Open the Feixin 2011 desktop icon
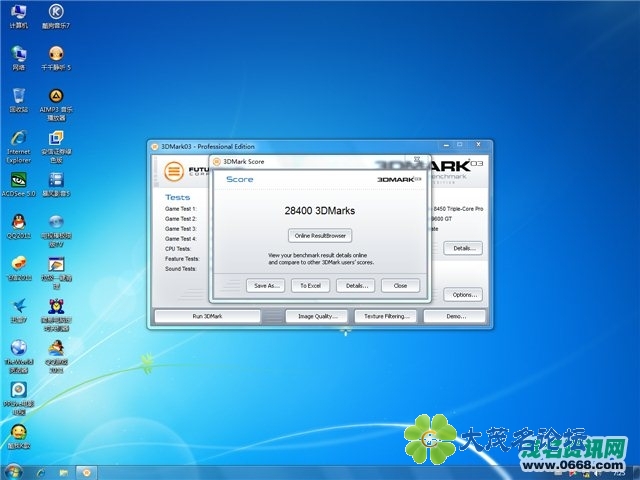The height and width of the screenshot is (480, 640). (18, 269)
